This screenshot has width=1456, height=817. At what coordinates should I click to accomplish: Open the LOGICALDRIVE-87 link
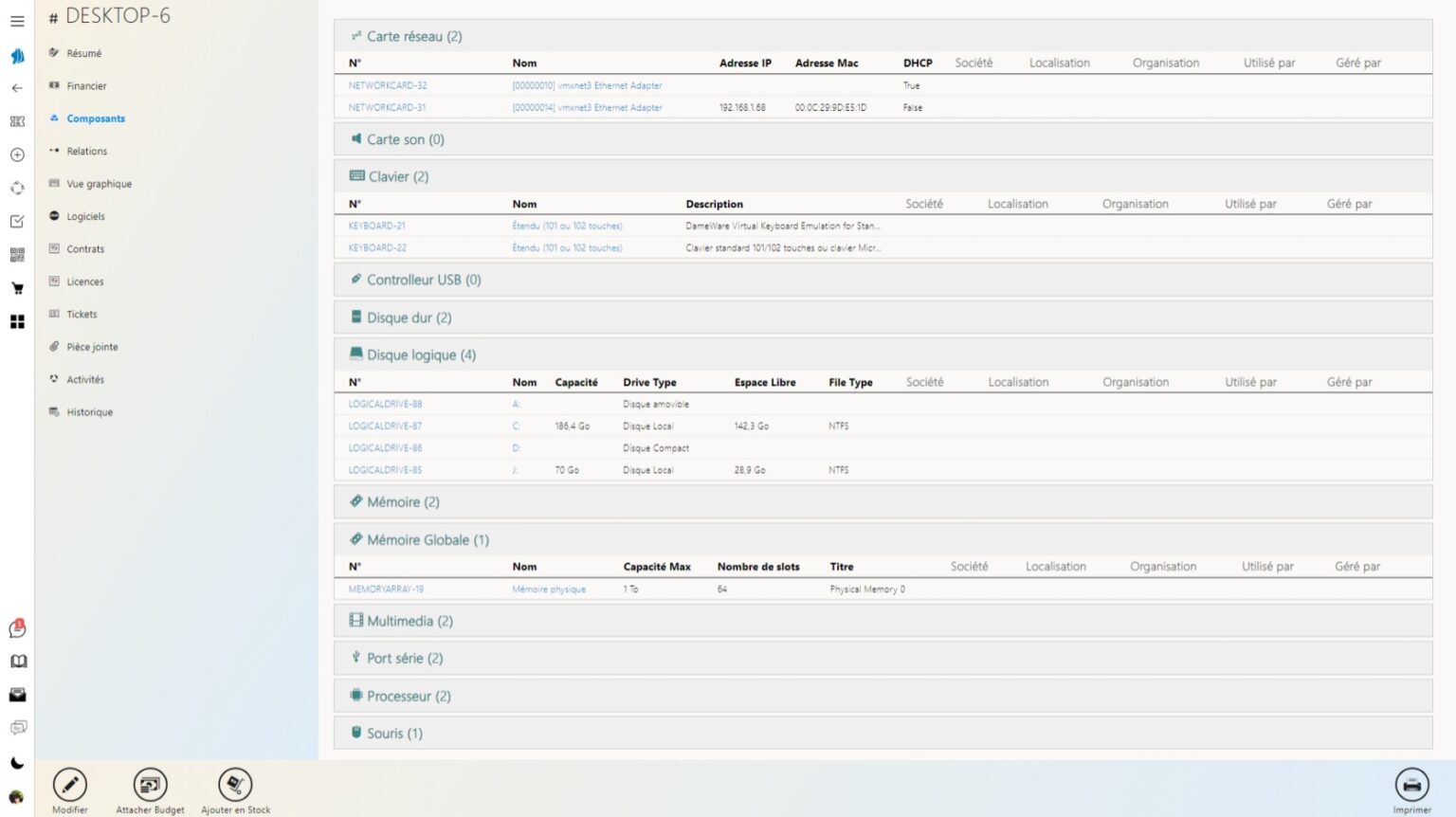pos(385,426)
